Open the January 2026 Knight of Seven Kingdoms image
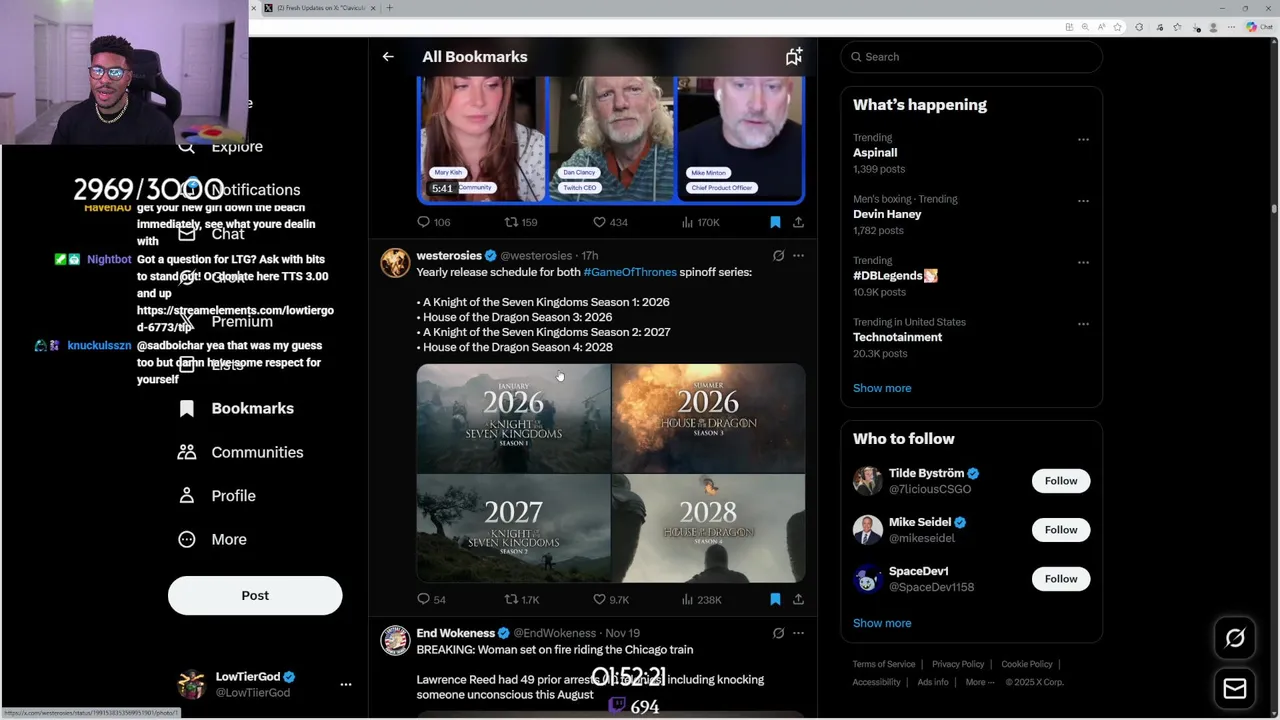 [x=513, y=418]
